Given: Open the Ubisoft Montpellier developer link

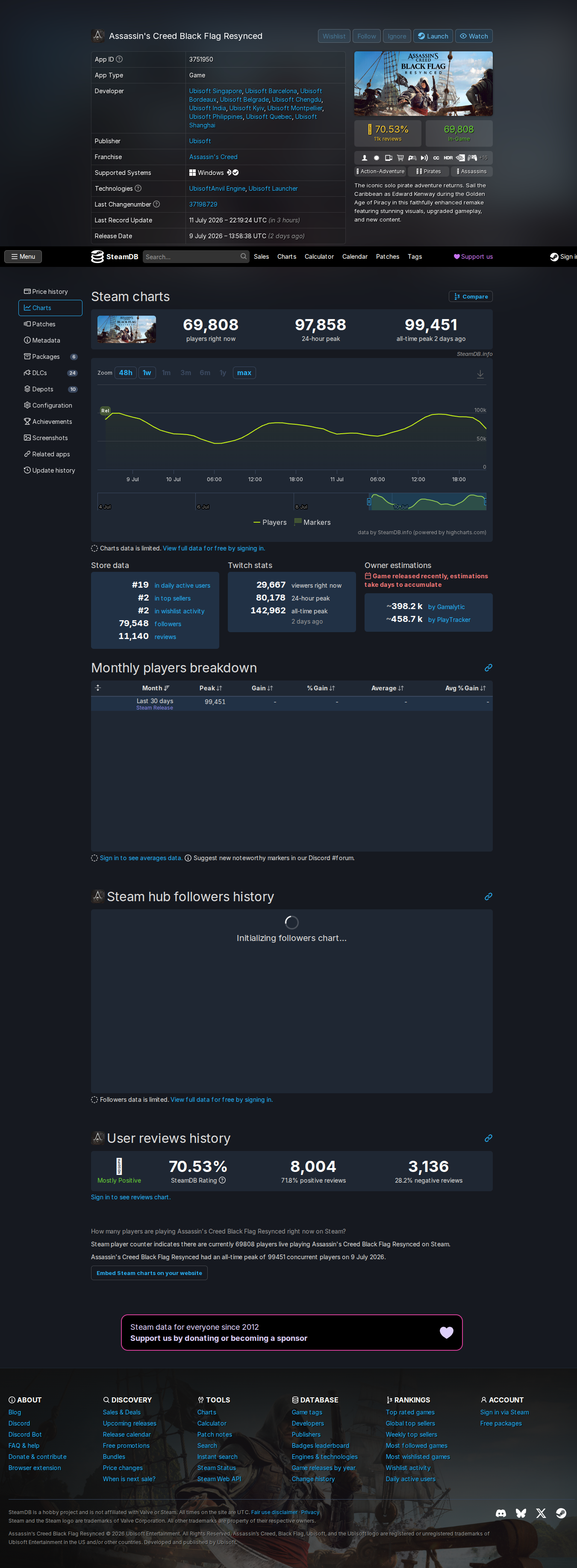Looking at the screenshot, I should tap(295, 108).
